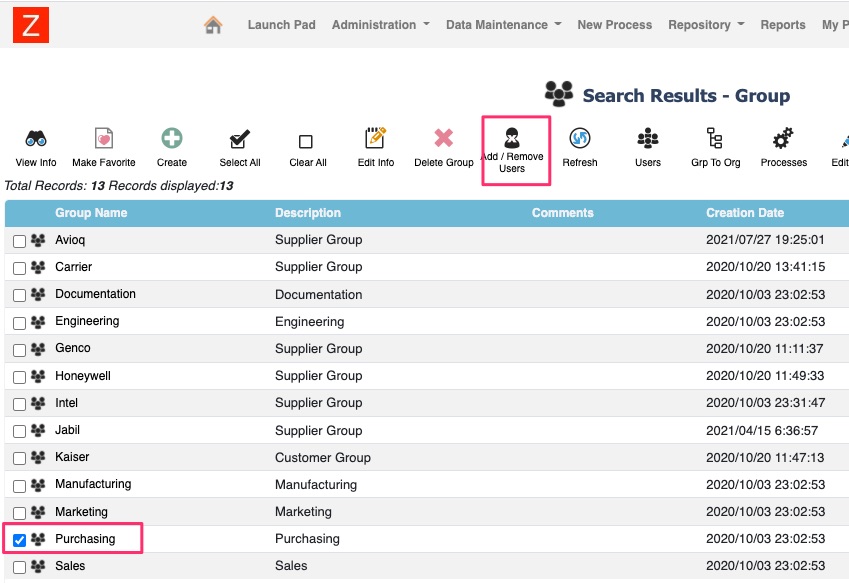Tick the Intel group checkbox
Viewport: 849px width, 583px height.
pos(19,404)
